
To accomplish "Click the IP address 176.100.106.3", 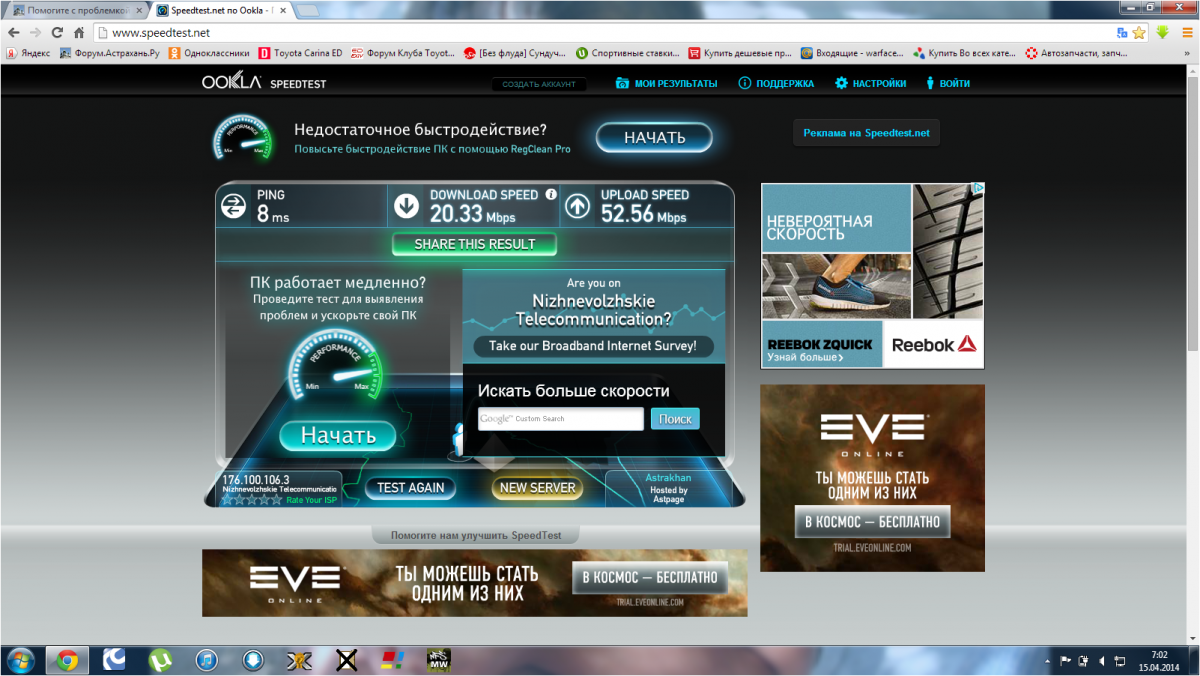I will point(254,479).
